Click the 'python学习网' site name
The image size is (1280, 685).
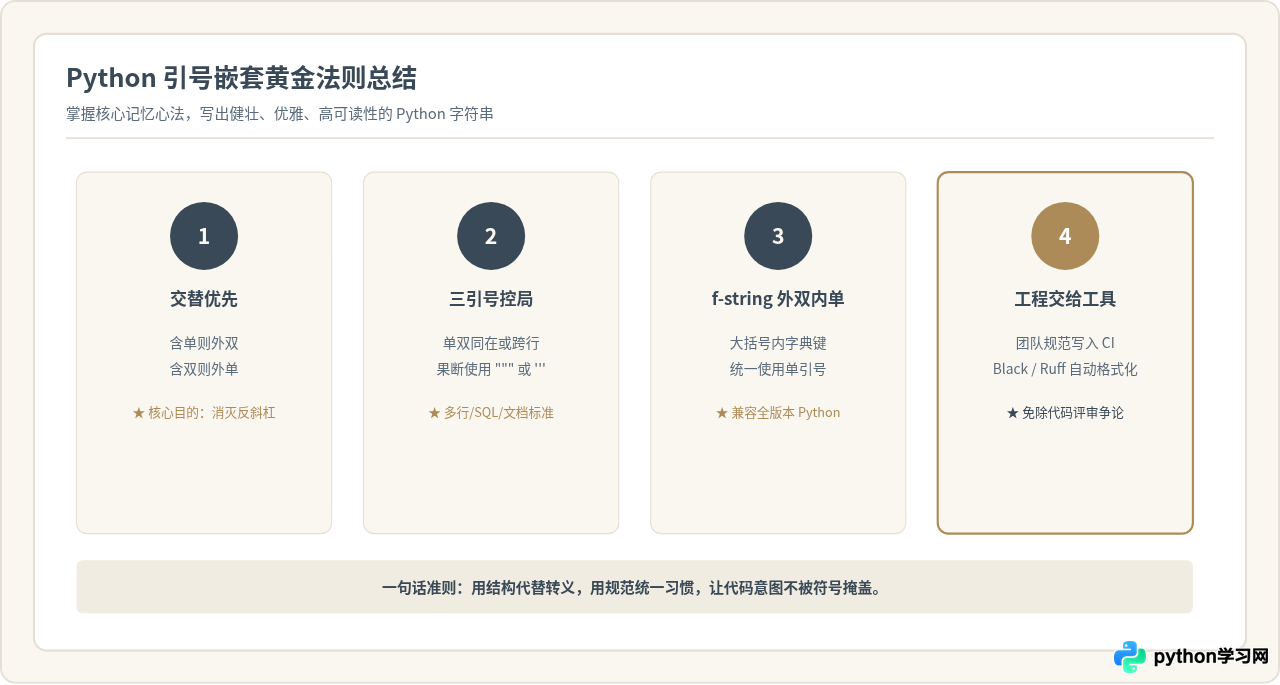(x=1211, y=657)
